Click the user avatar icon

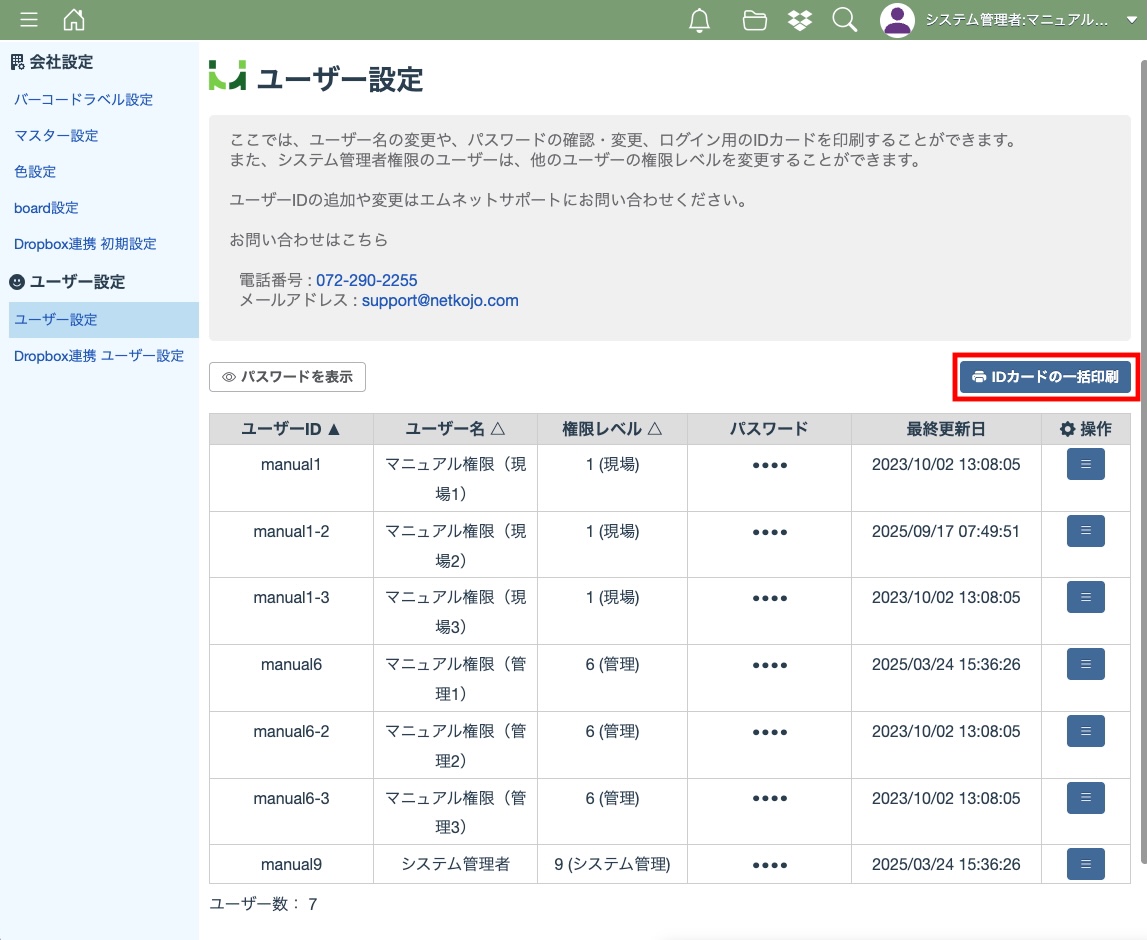897,20
